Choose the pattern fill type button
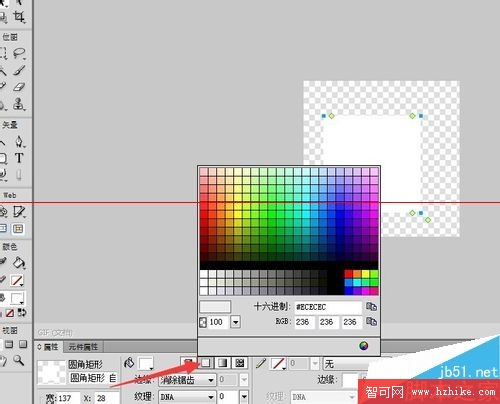The width and height of the screenshot is (500, 404). 240,363
